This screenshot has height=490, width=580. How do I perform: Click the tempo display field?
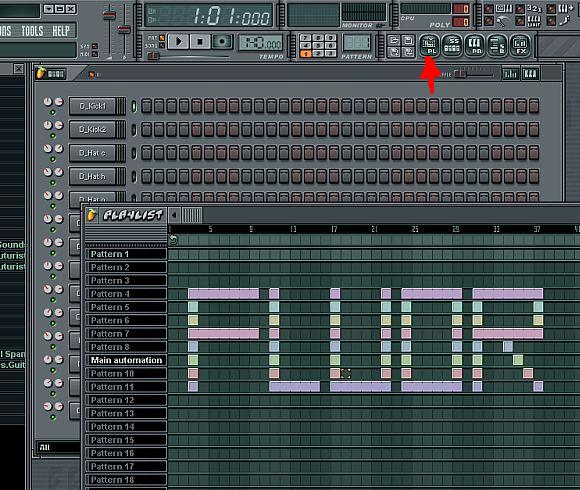pyautogui.click(x=260, y=43)
